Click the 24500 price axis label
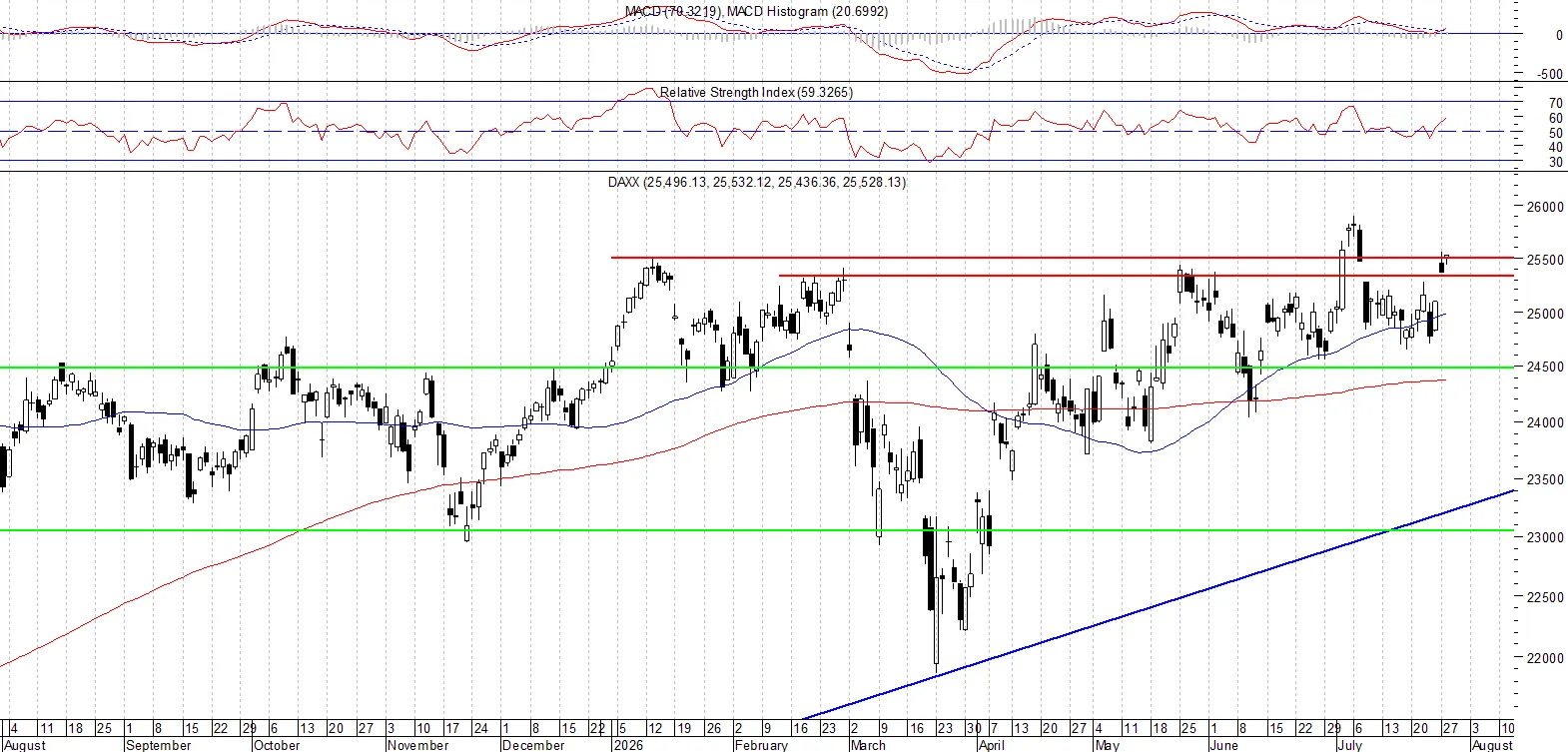The width and height of the screenshot is (1568, 752). [1545, 367]
